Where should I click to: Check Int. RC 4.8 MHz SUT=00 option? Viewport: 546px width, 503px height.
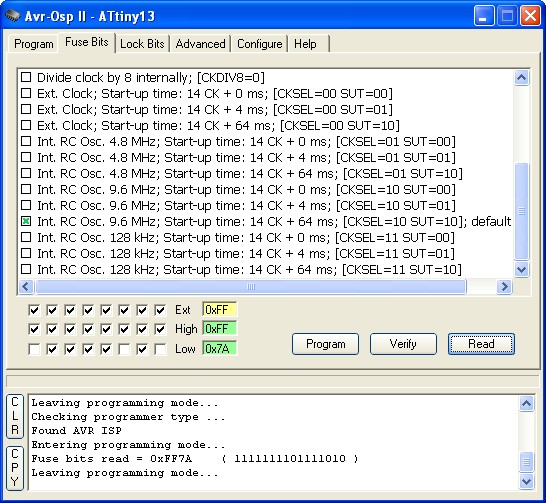tap(26, 141)
